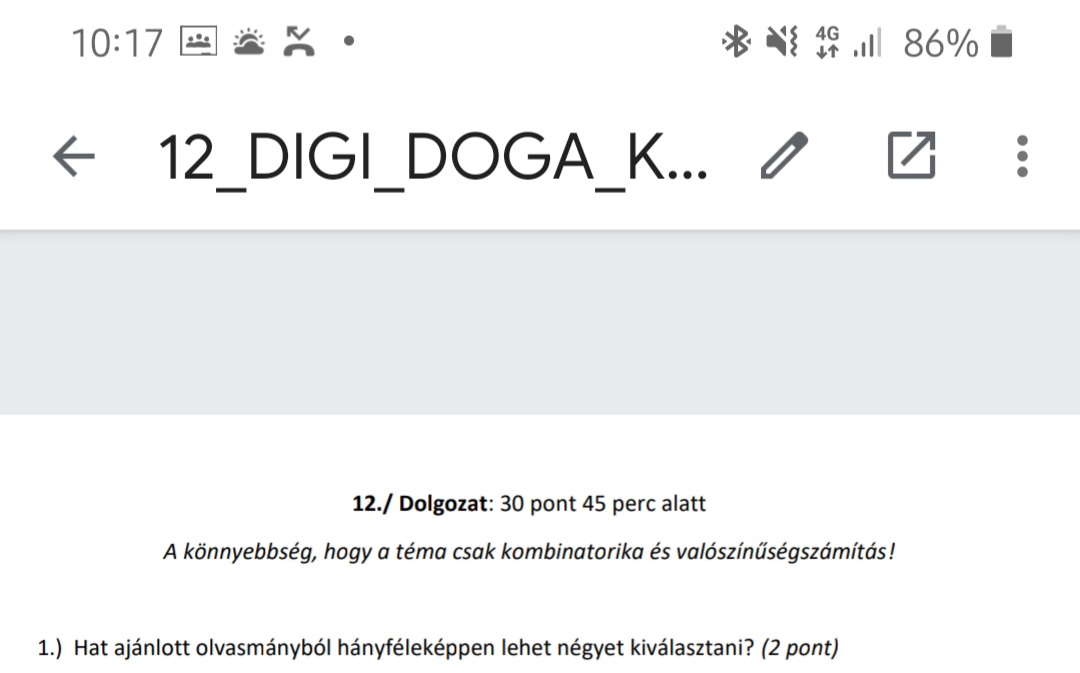Tap the italic line about kombinatorika
Image resolution: width=1080 pixels, height=673 pixels.
click(529, 552)
